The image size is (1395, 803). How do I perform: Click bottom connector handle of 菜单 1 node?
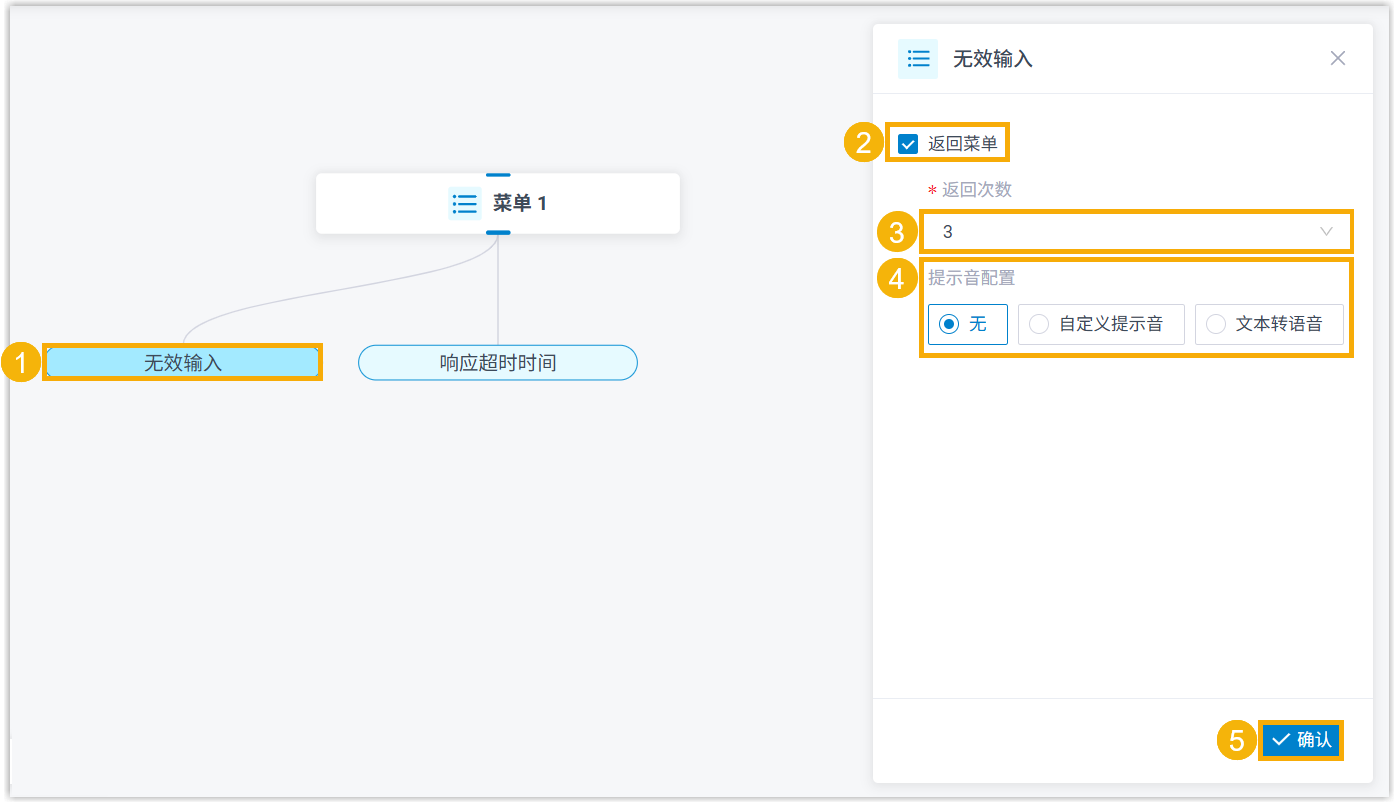pyautogui.click(x=498, y=232)
